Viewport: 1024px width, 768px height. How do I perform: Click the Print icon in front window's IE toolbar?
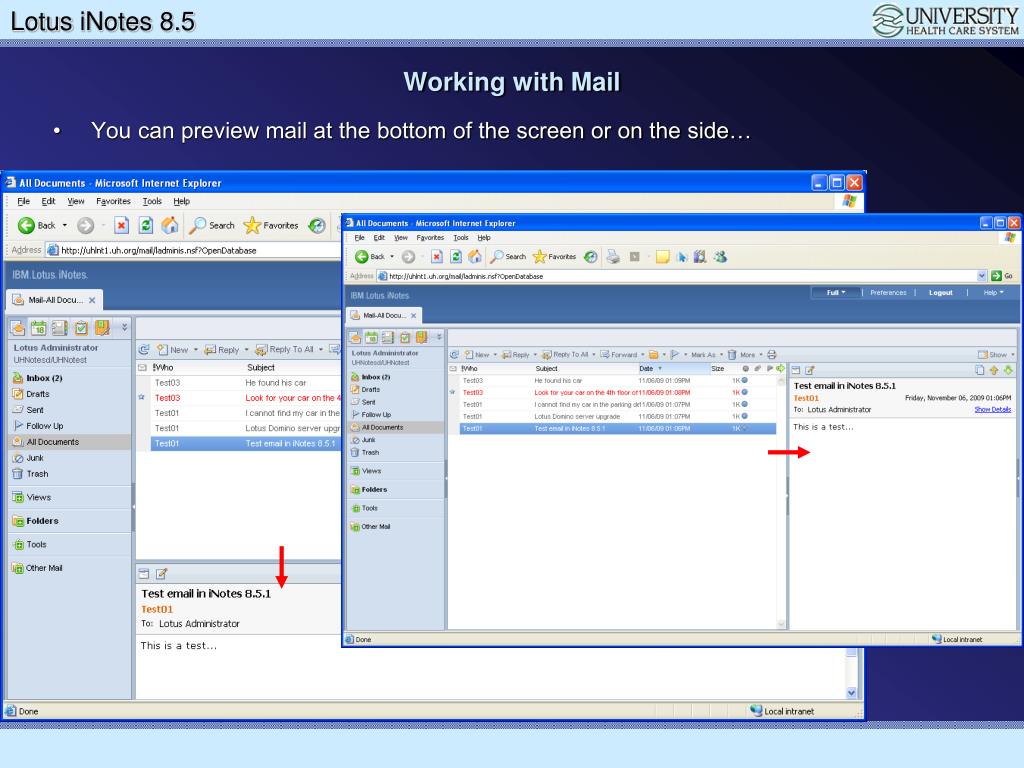point(613,257)
